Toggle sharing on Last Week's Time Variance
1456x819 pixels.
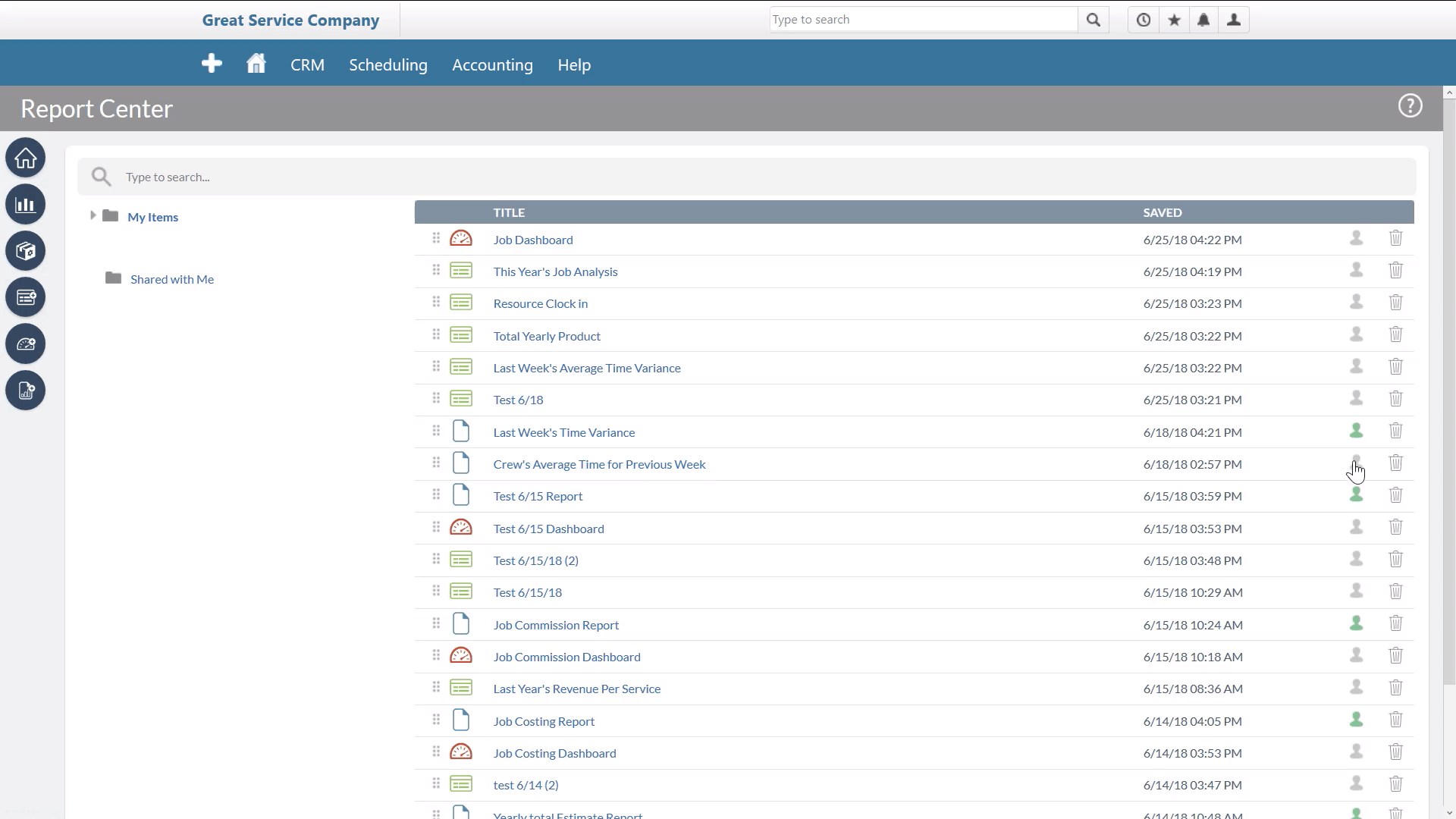coord(1357,431)
